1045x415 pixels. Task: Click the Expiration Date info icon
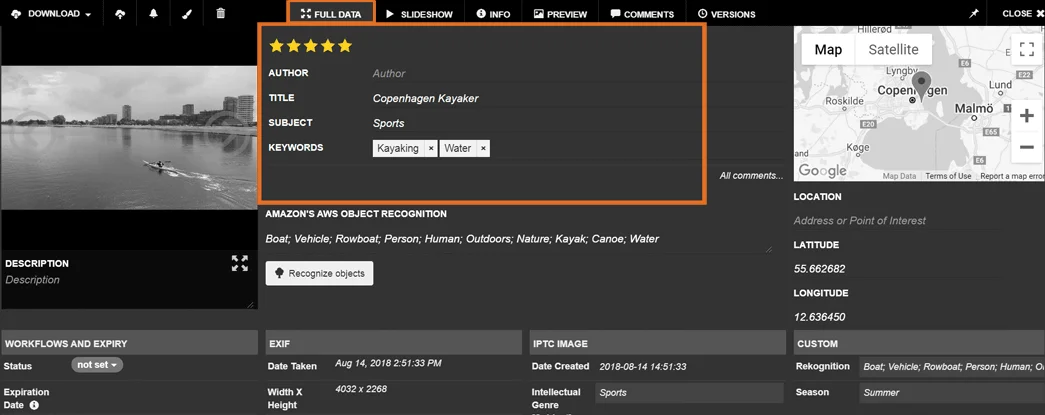[x=34, y=404]
